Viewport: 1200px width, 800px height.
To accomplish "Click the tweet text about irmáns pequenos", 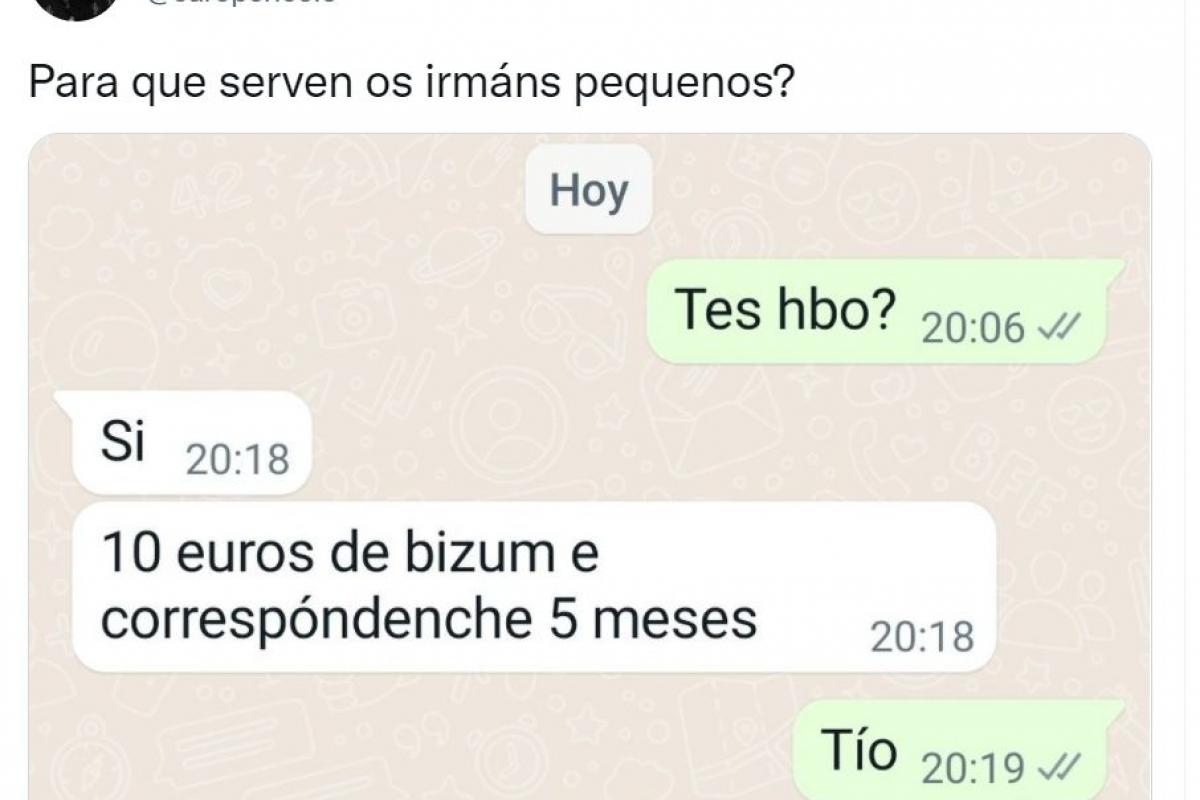I will point(413,82).
